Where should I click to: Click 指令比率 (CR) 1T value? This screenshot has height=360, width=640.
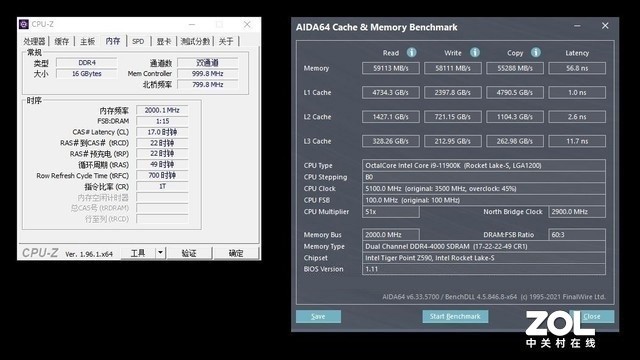(162, 187)
